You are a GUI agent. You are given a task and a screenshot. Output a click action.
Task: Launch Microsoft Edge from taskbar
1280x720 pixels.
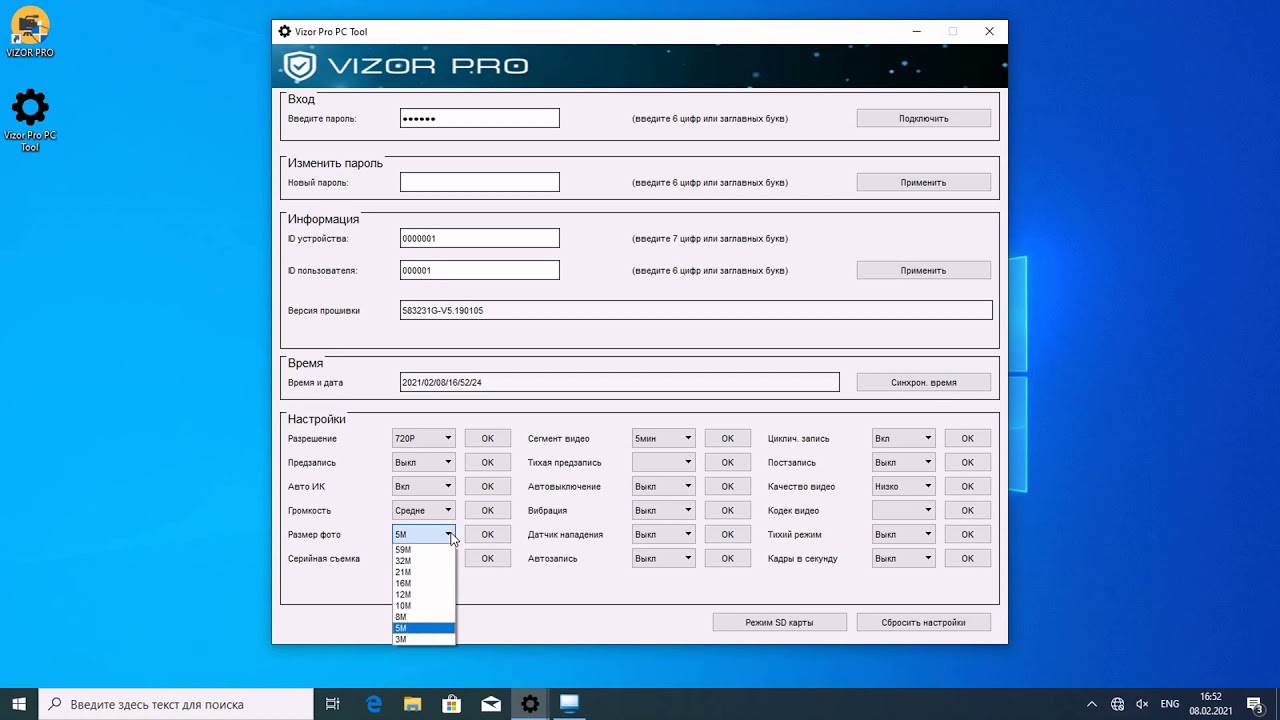(x=374, y=704)
